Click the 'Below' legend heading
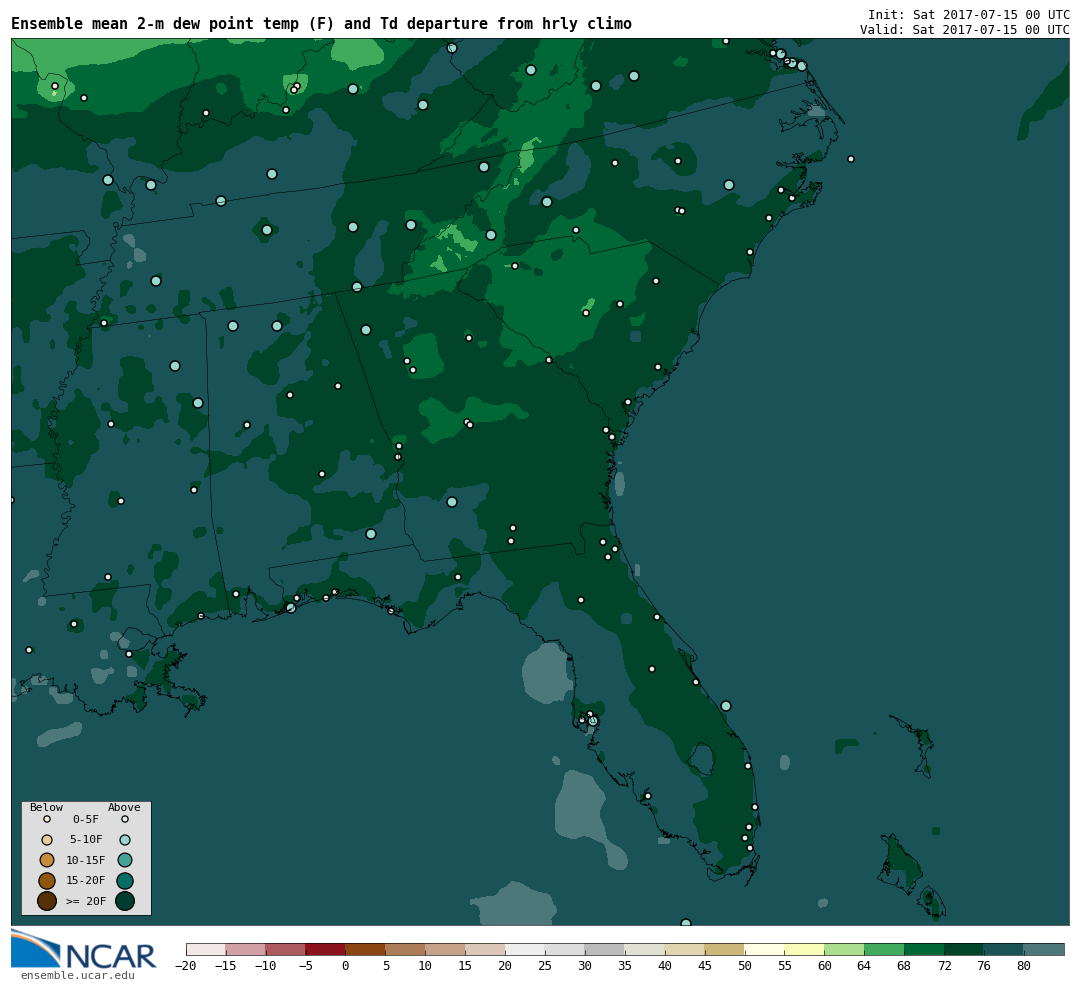 tap(46, 807)
